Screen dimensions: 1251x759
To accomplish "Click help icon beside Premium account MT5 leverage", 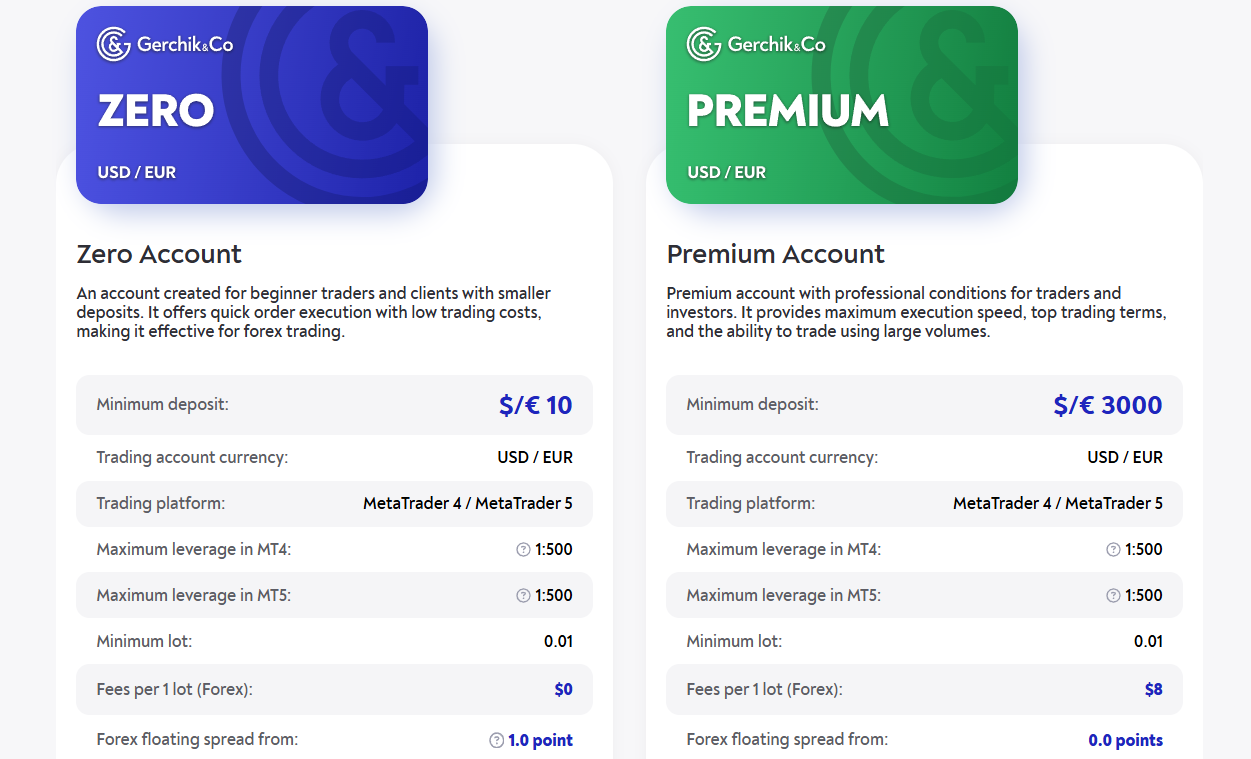I will [1113, 595].
